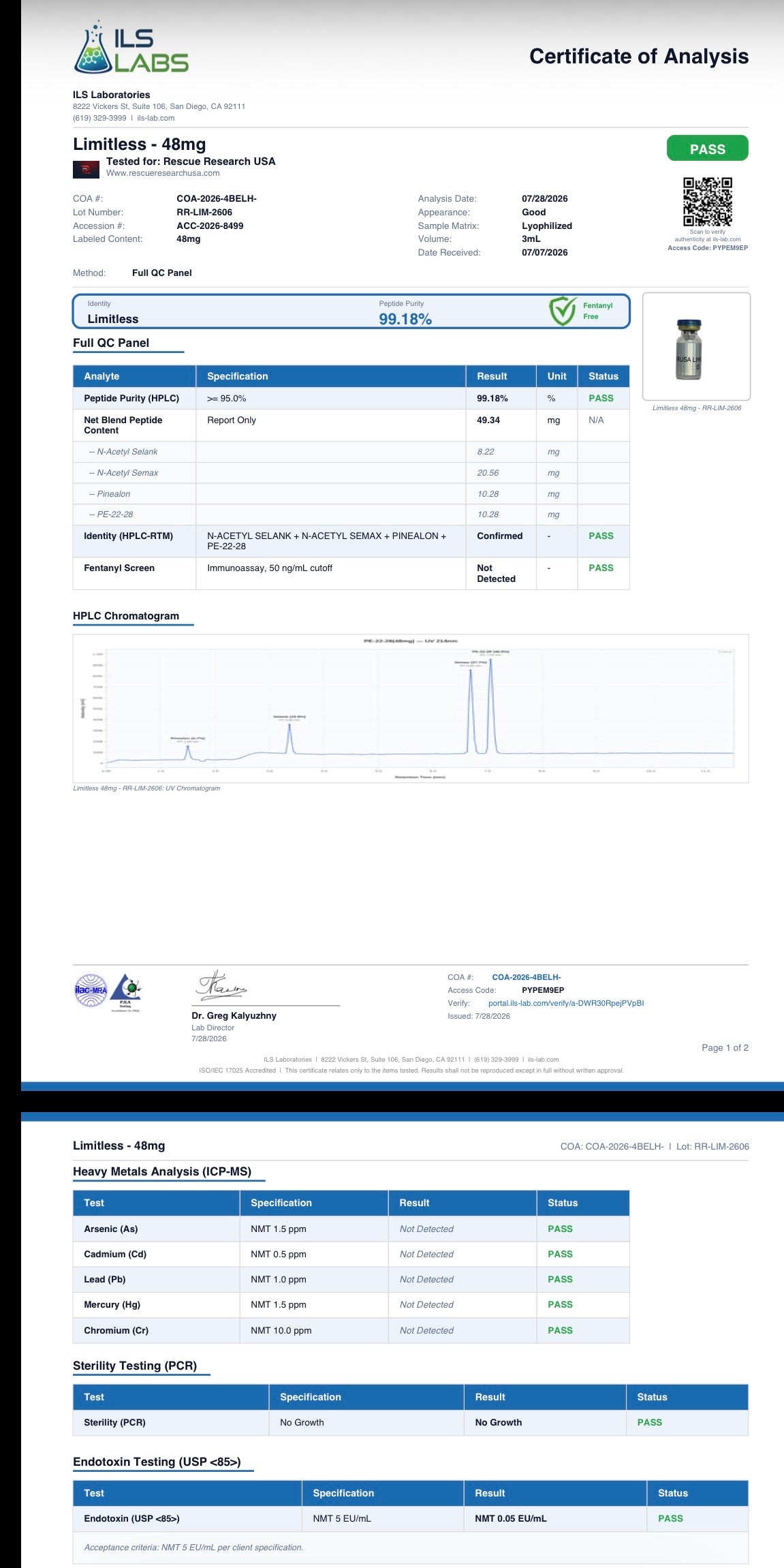Click the Fentanyl Free shield checkmark icon
This screenshot has width=784, height=1568.
coord(563,311)
